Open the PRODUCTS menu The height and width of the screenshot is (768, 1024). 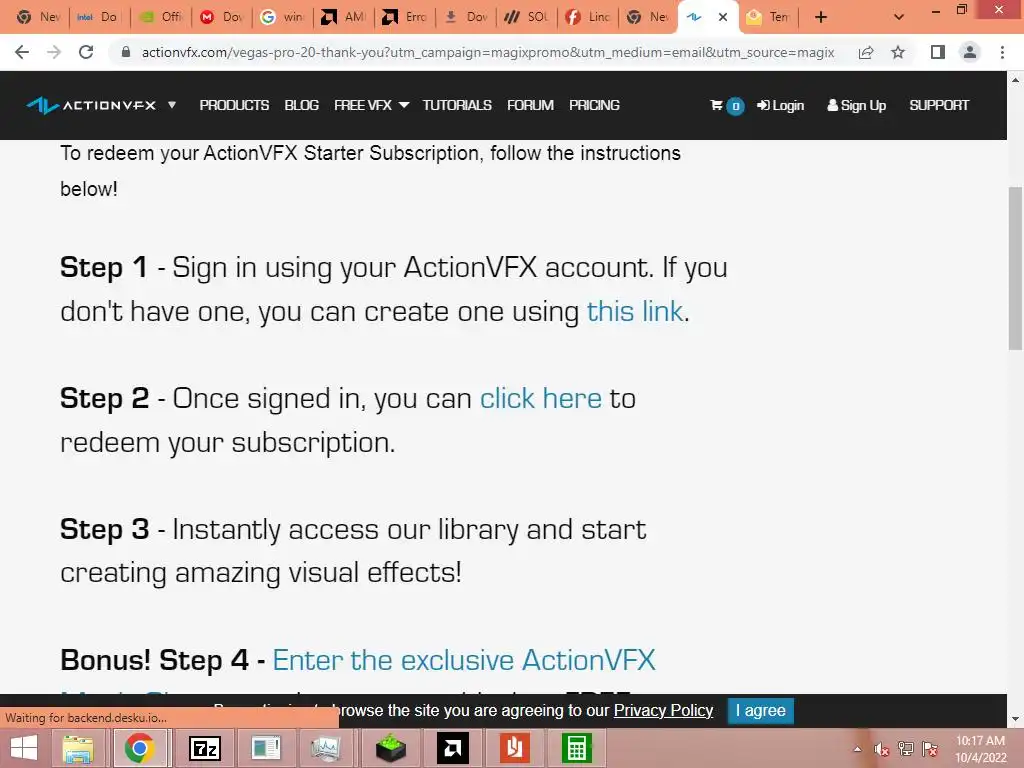pyautogui.click(x=234, y=105)
